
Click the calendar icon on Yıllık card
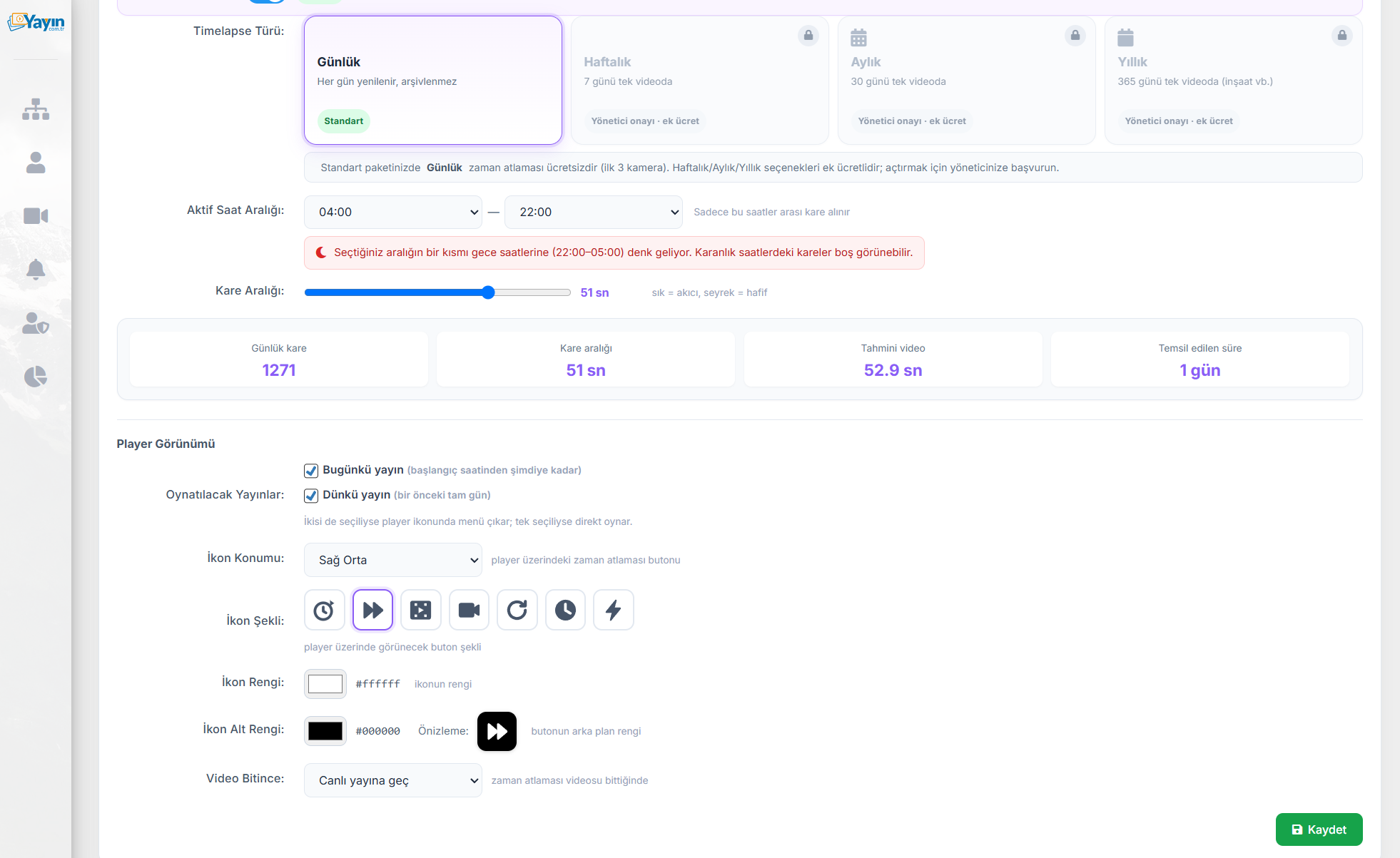point(1126,37)
